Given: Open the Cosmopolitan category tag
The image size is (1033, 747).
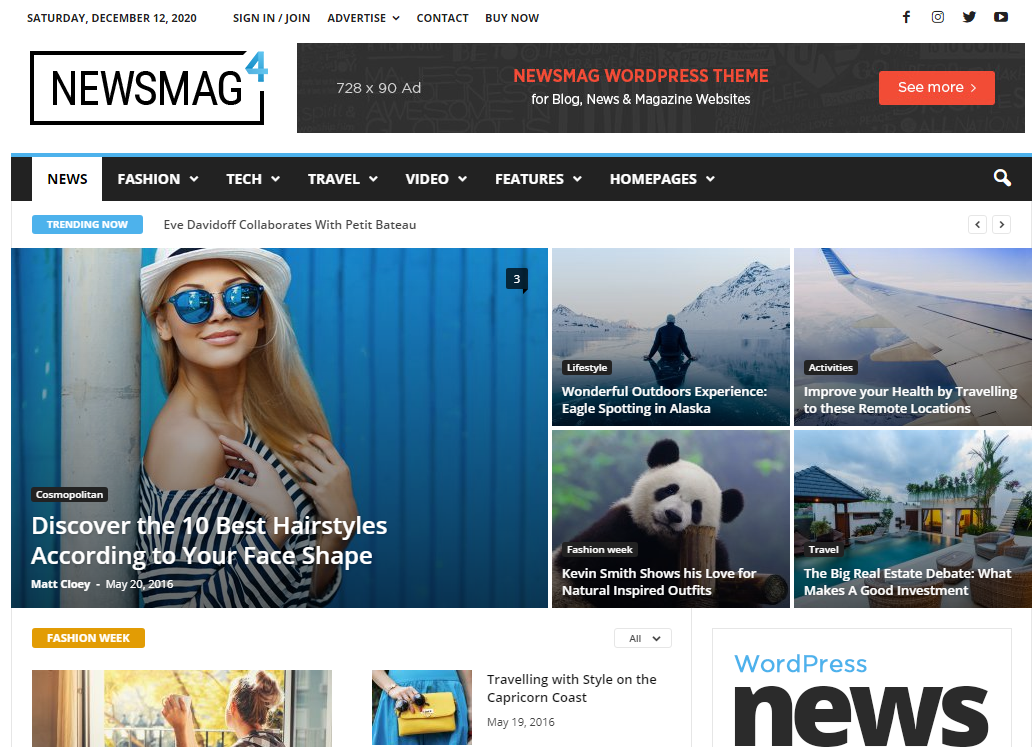Looking at the screenshot, I should [69, 494].
